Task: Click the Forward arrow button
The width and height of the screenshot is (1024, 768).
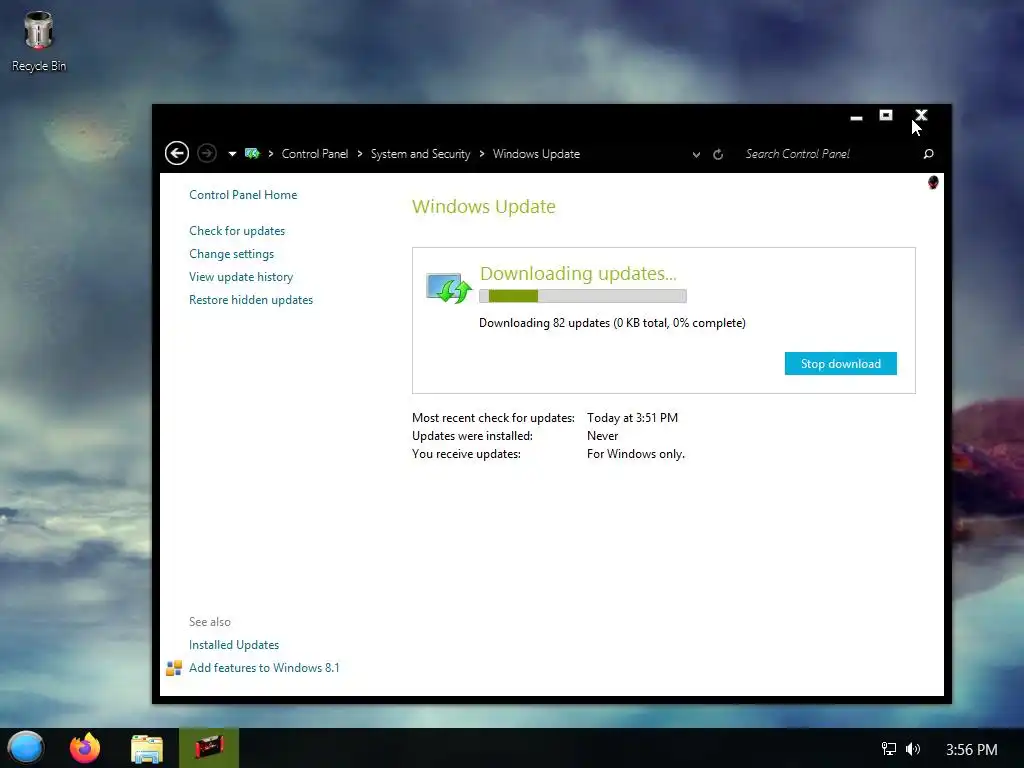Action: (x=207, y=153)
